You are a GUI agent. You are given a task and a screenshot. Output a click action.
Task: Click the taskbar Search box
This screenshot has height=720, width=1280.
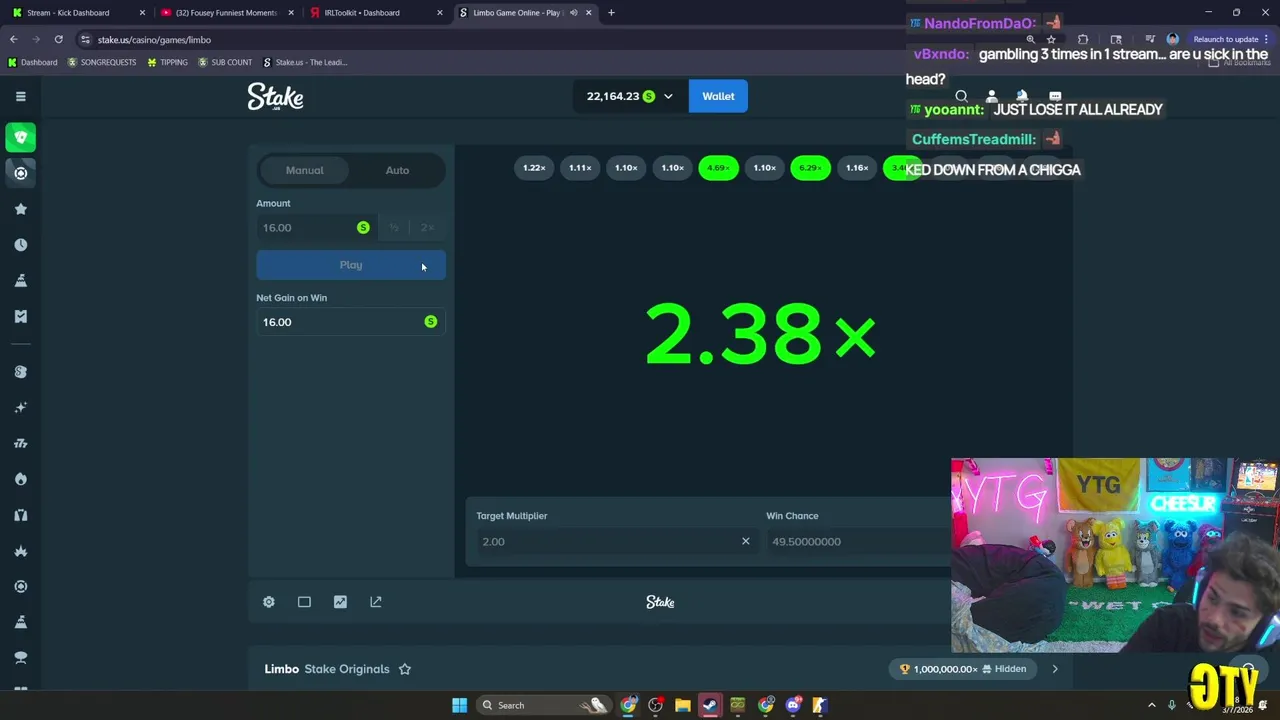pyautogui.click(x=545, y=705)
